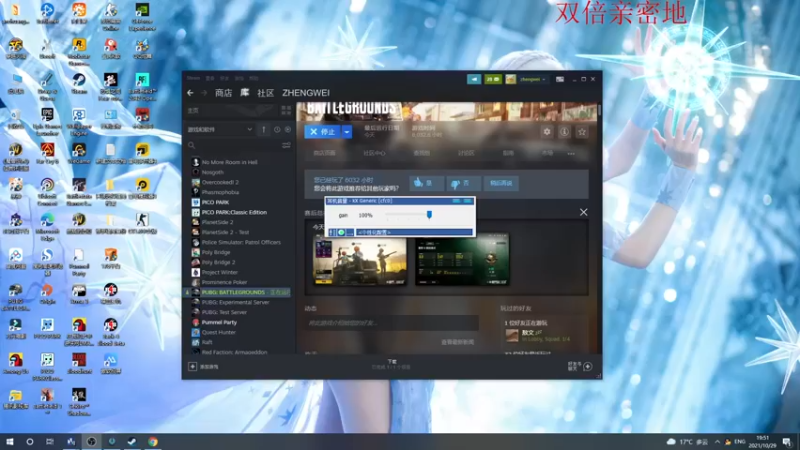Close the post-game summary with X
Screen dimensions: 800x450
583,212
